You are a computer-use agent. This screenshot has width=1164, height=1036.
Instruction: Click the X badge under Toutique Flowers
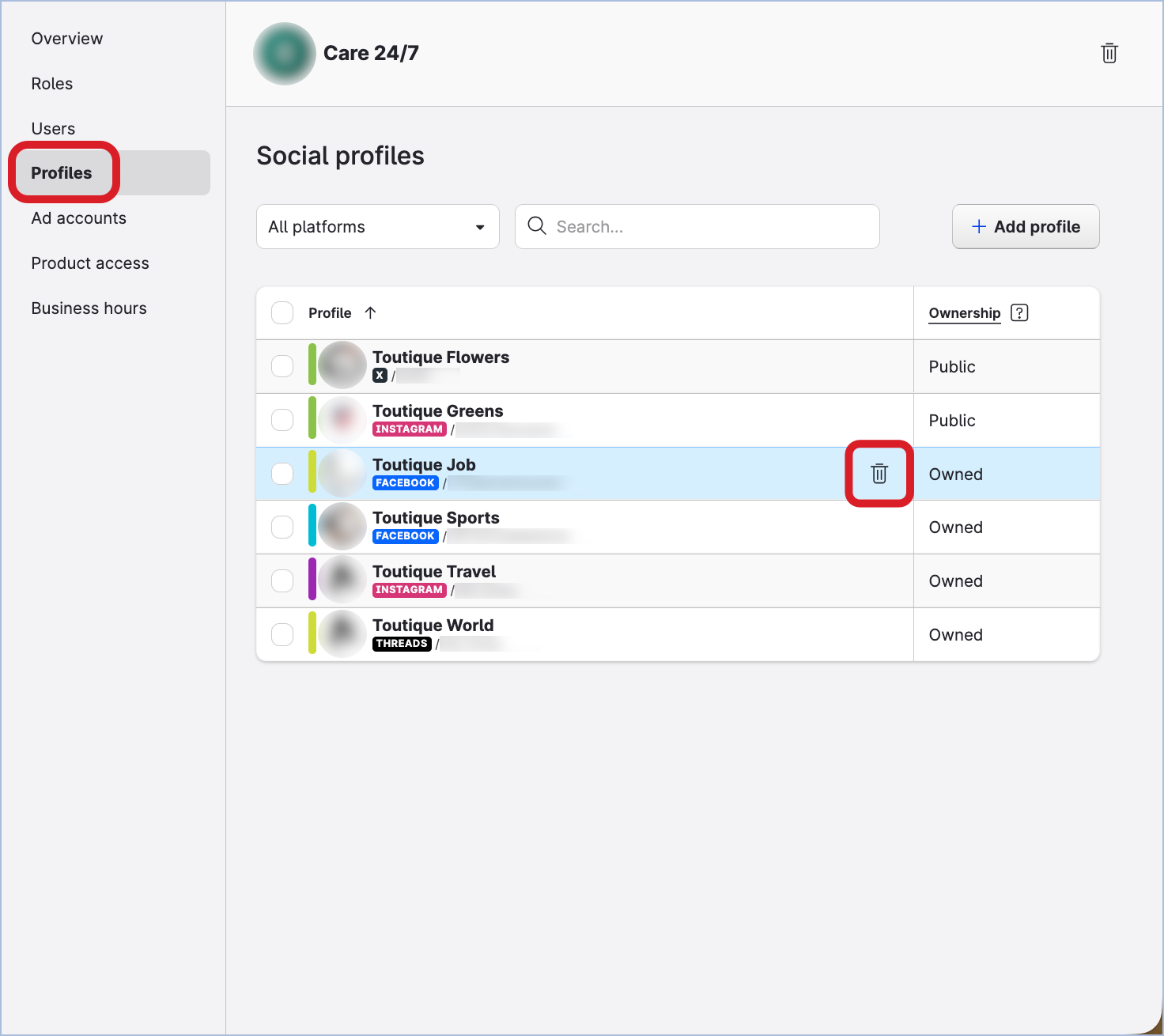click(380, 376)
